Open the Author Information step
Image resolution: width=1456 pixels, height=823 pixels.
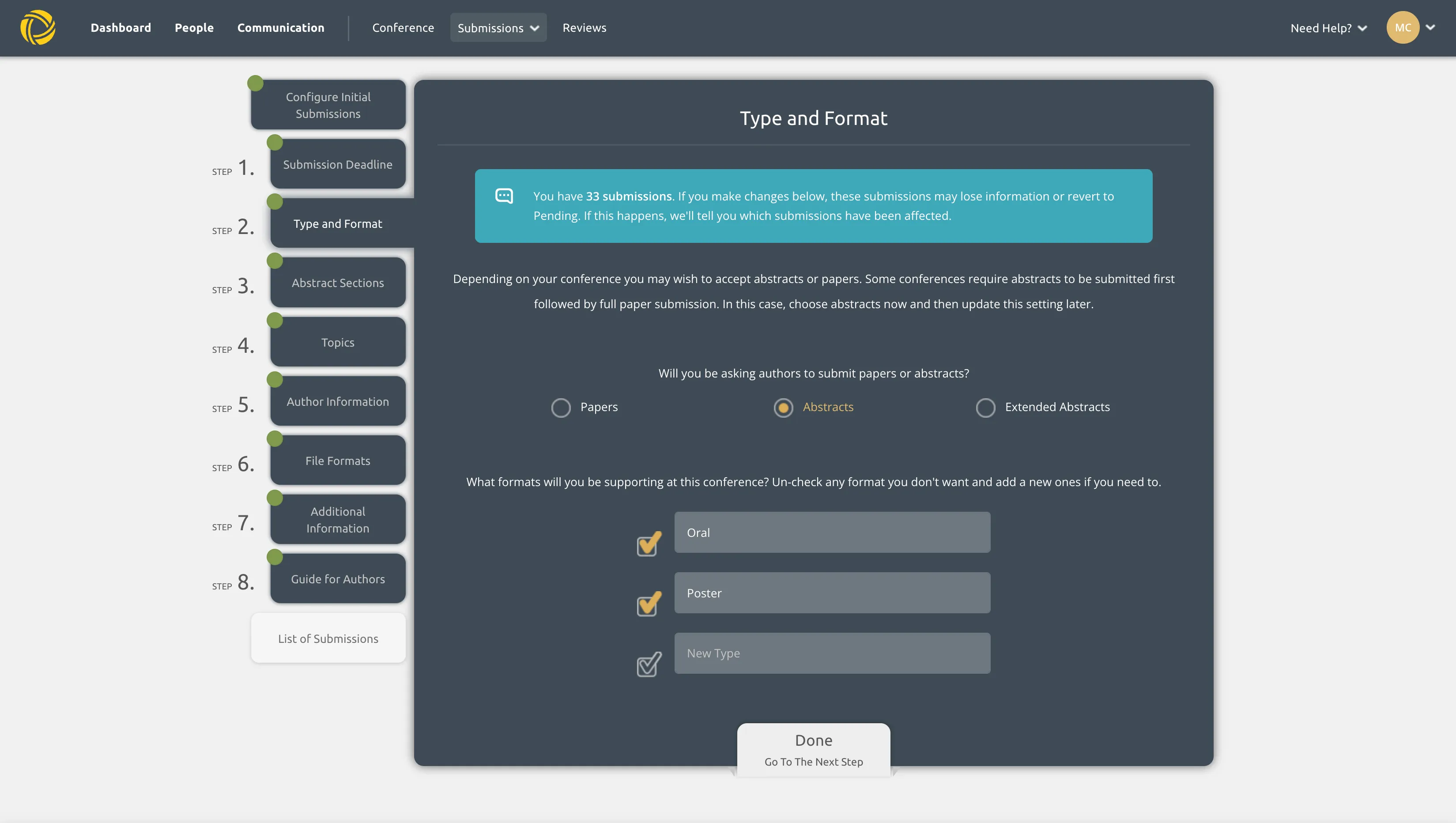click(x=337, y=401)
